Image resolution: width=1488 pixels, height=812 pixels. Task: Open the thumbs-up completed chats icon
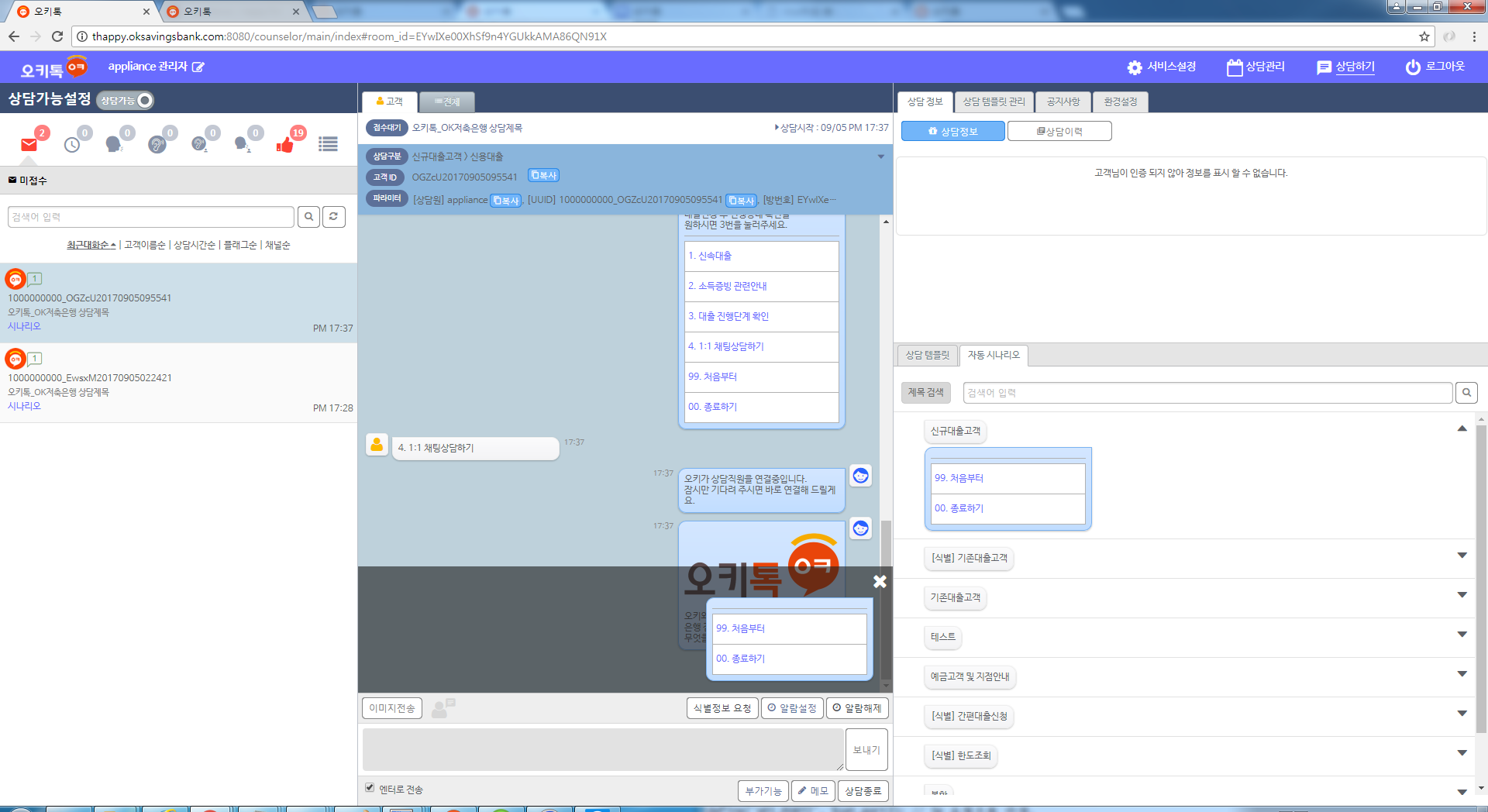[x=285, y=144]
